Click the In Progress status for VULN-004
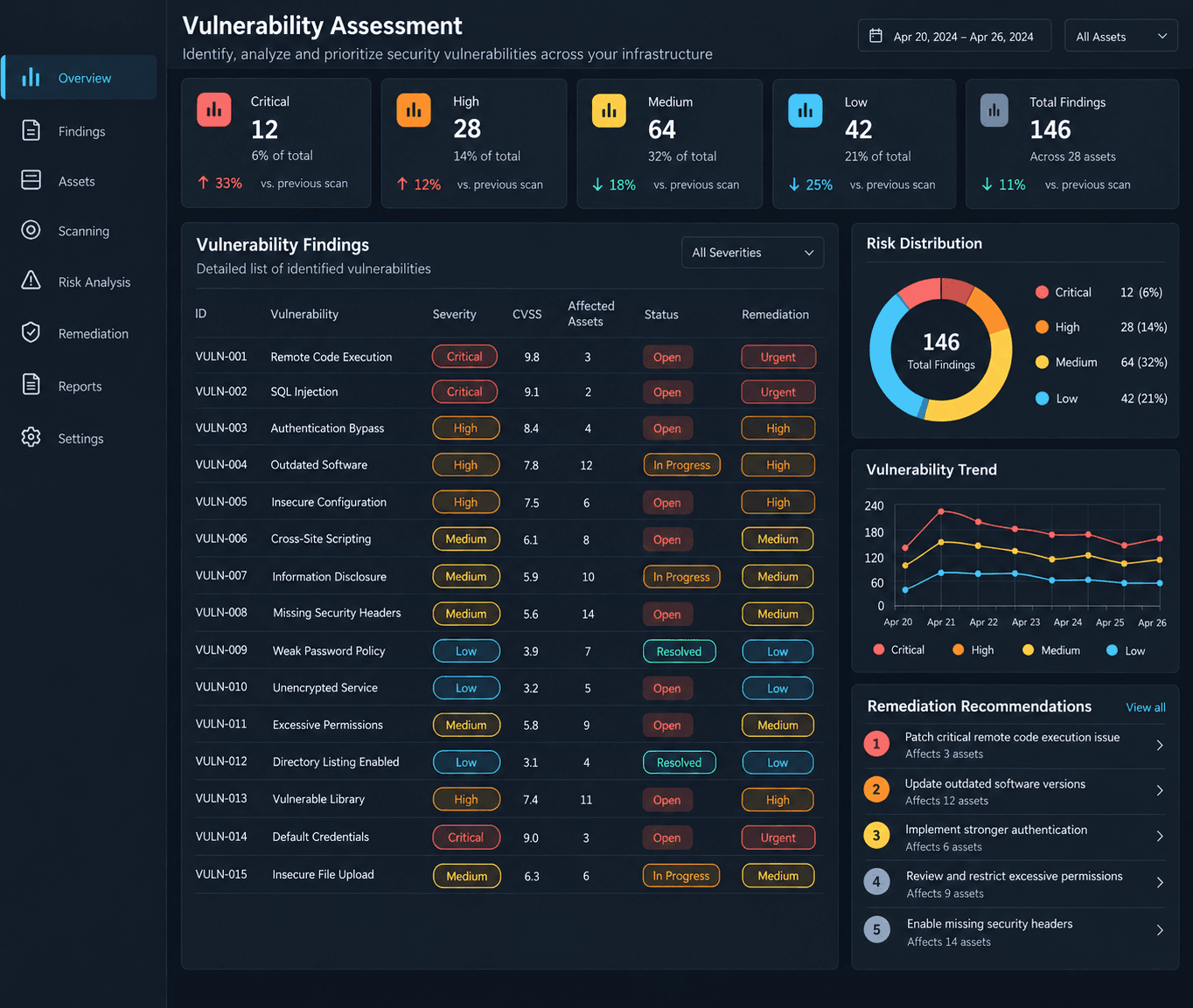 [x=681, y=465]
